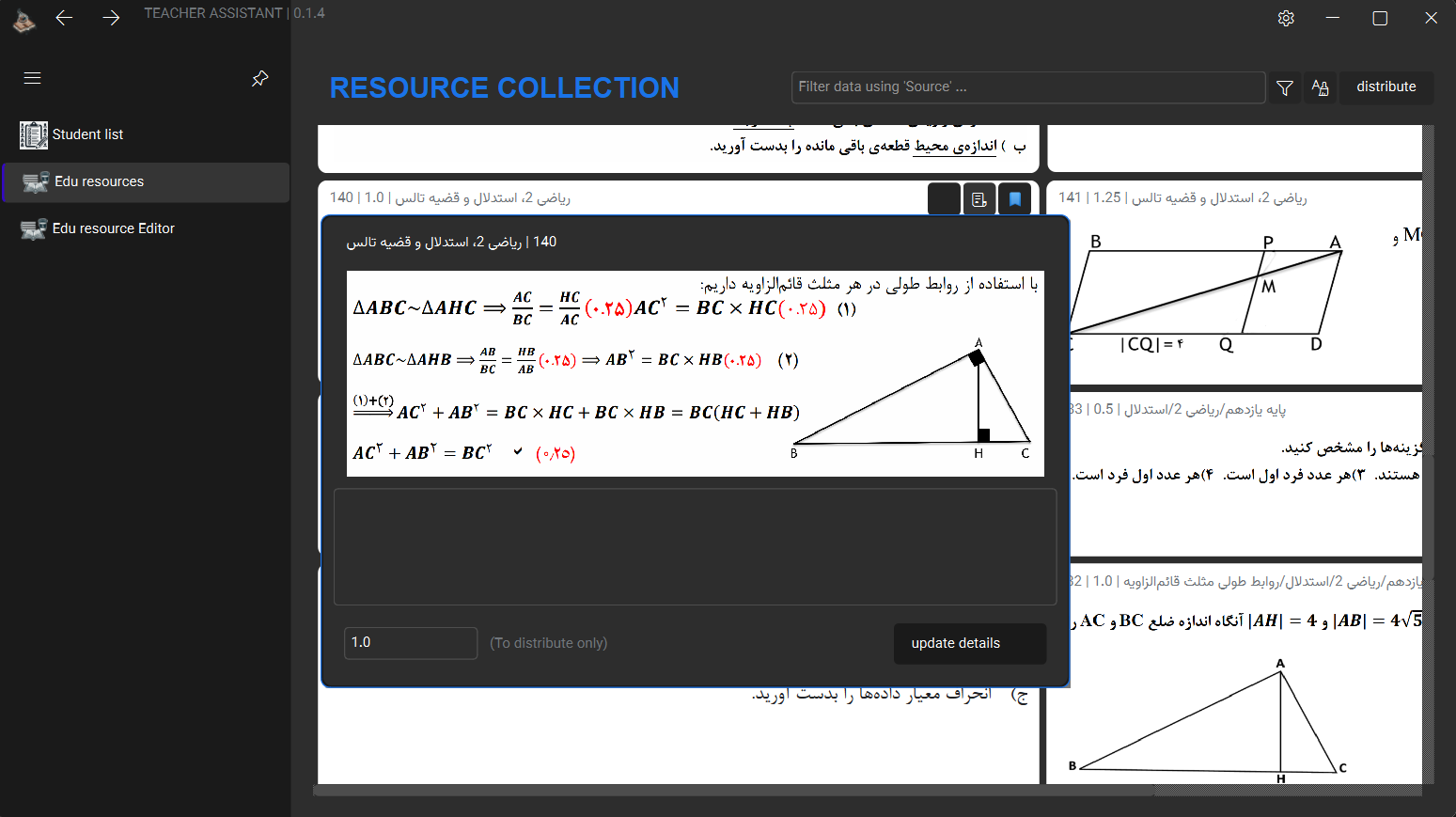
Task: Click the filter funnel icon
Action: pyautogui.click(x=1285, y=87)
